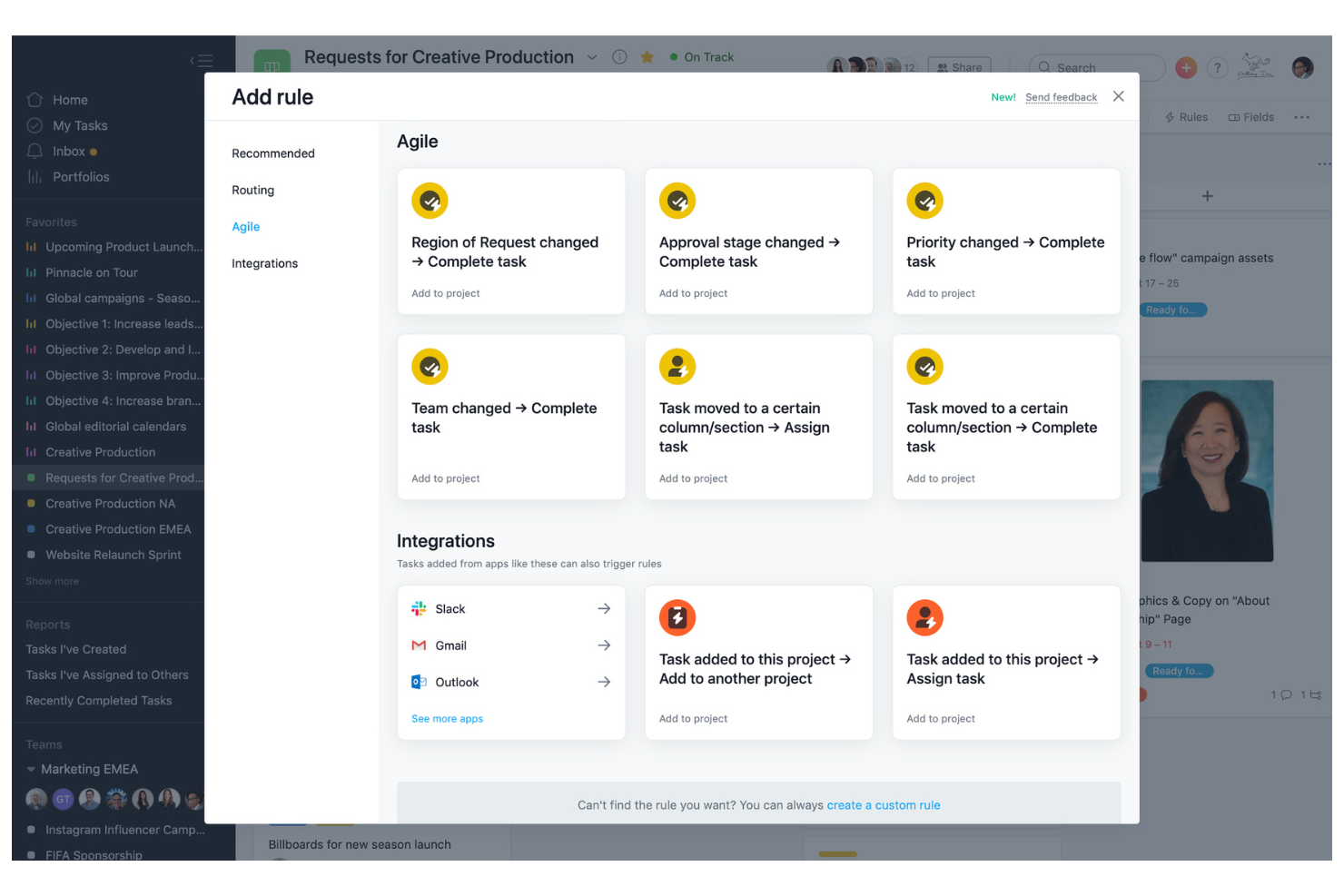Open the Requests for Creative Production title dropdown
Viewport: 1344px width, 896px height.
(592, 56)
